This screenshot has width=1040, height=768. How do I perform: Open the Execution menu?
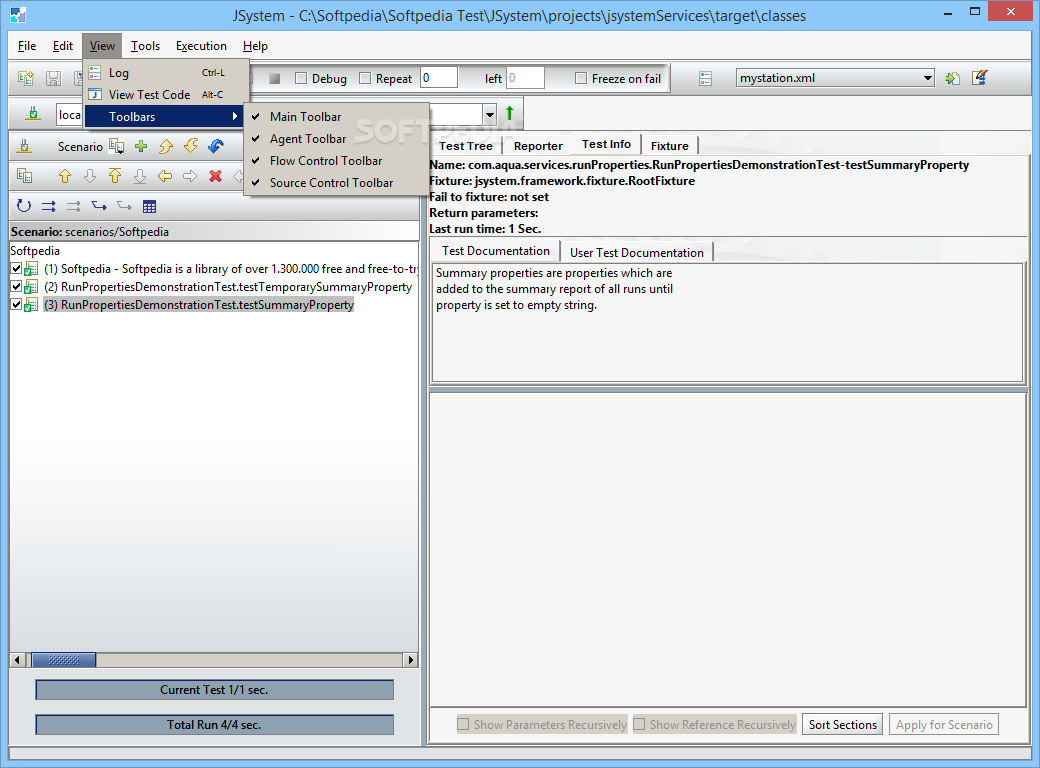click(201, 46)
